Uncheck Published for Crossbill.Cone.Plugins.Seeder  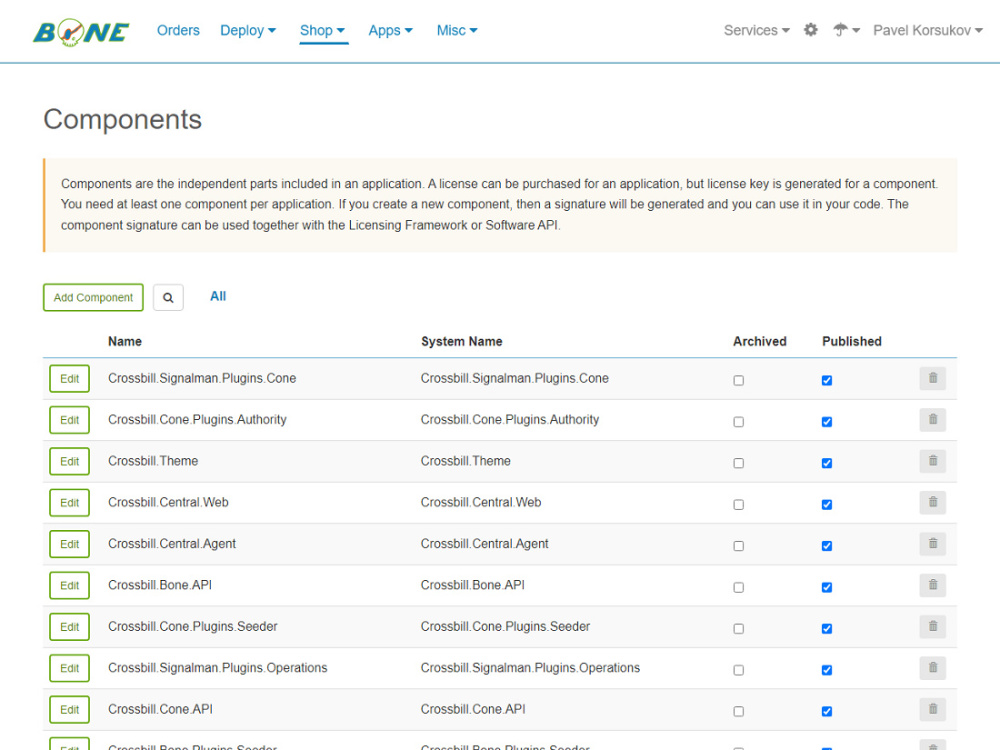[827, 629]
